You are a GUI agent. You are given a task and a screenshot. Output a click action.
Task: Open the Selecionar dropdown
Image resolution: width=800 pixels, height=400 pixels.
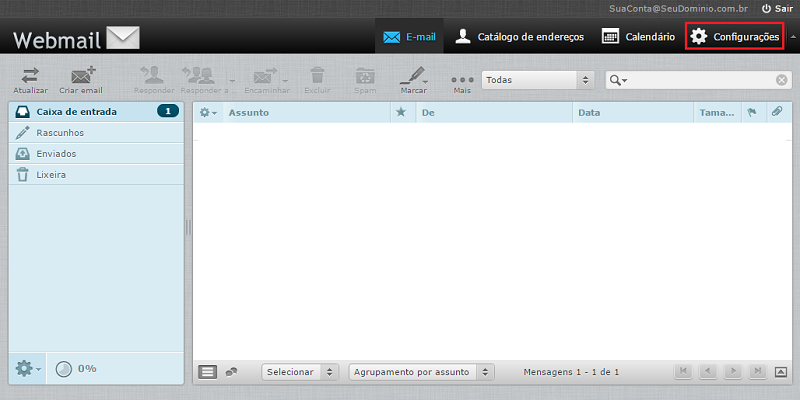(300, 372)
